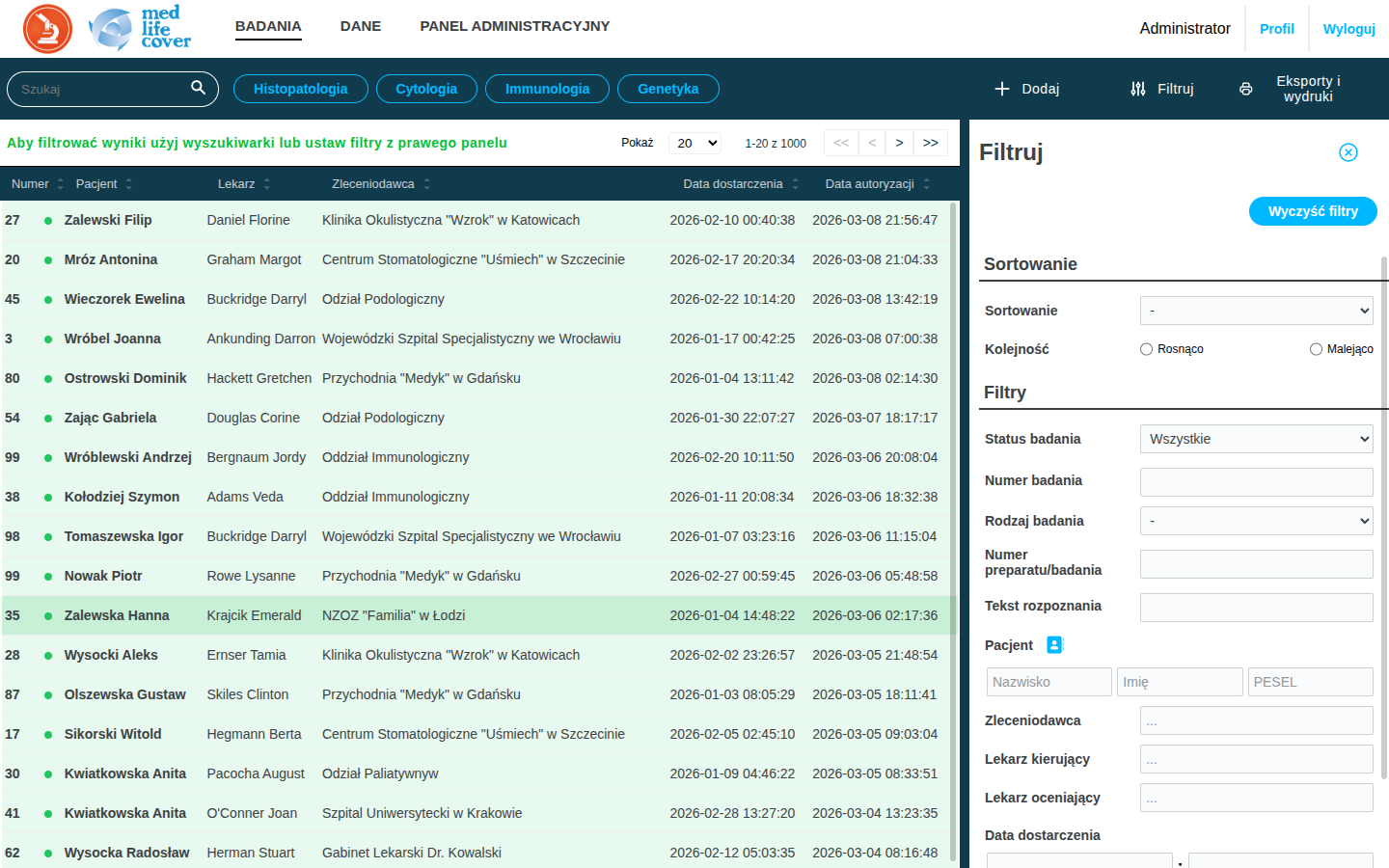The width and height of the screenshot is (1389, 868).
Task: Open the Pokaż page size dropdown
Action: (694, 143)
